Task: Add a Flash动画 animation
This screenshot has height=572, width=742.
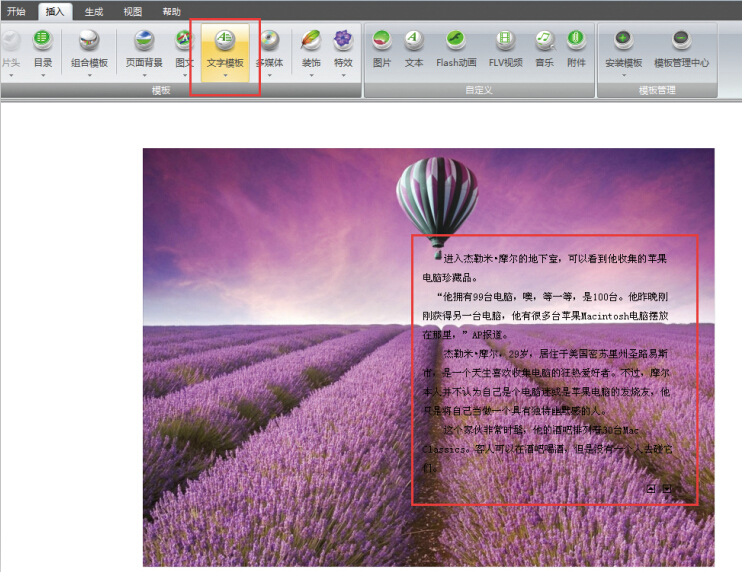Action: point(456,41)
